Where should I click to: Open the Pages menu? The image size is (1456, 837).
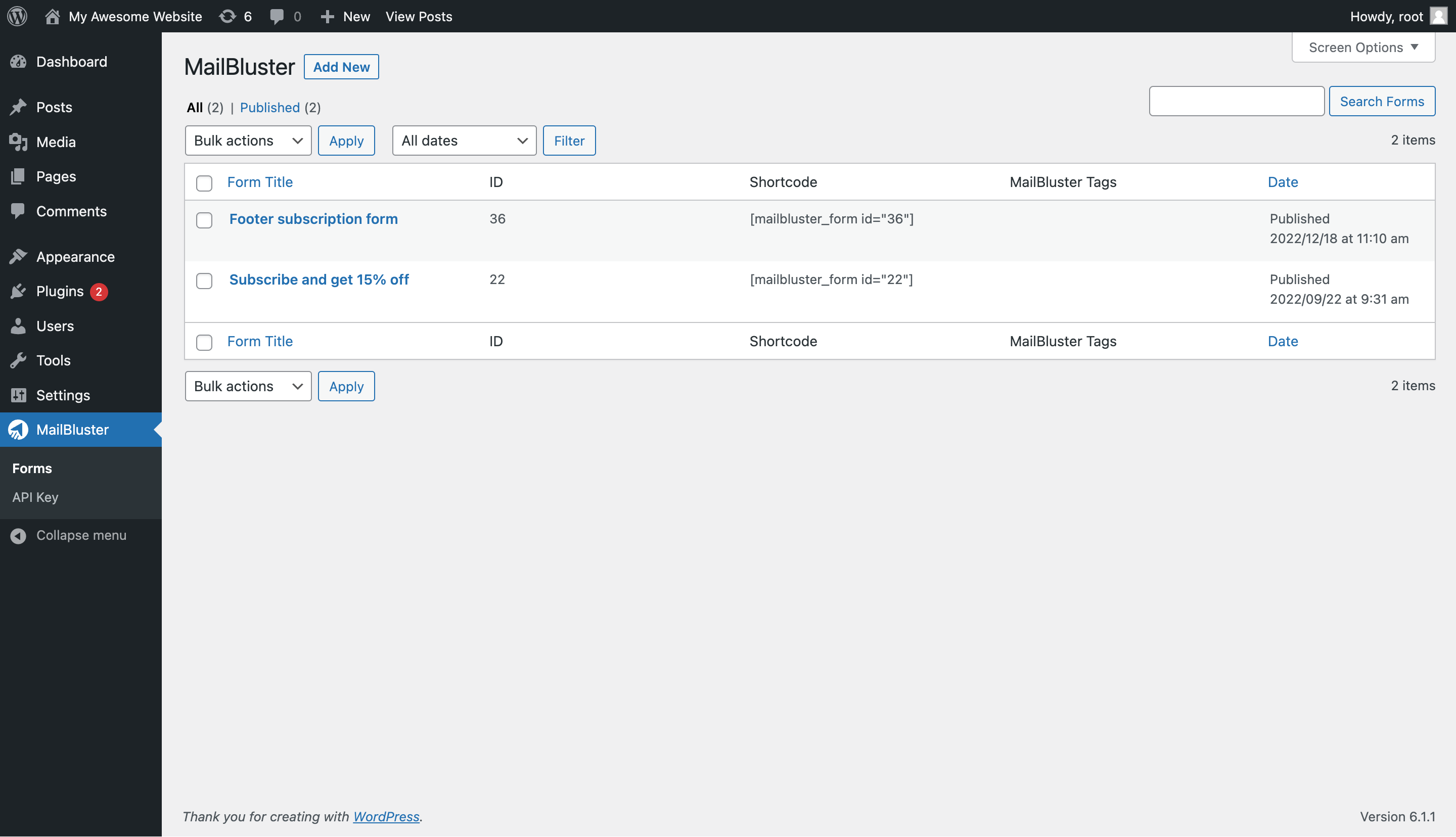[80, 176]
